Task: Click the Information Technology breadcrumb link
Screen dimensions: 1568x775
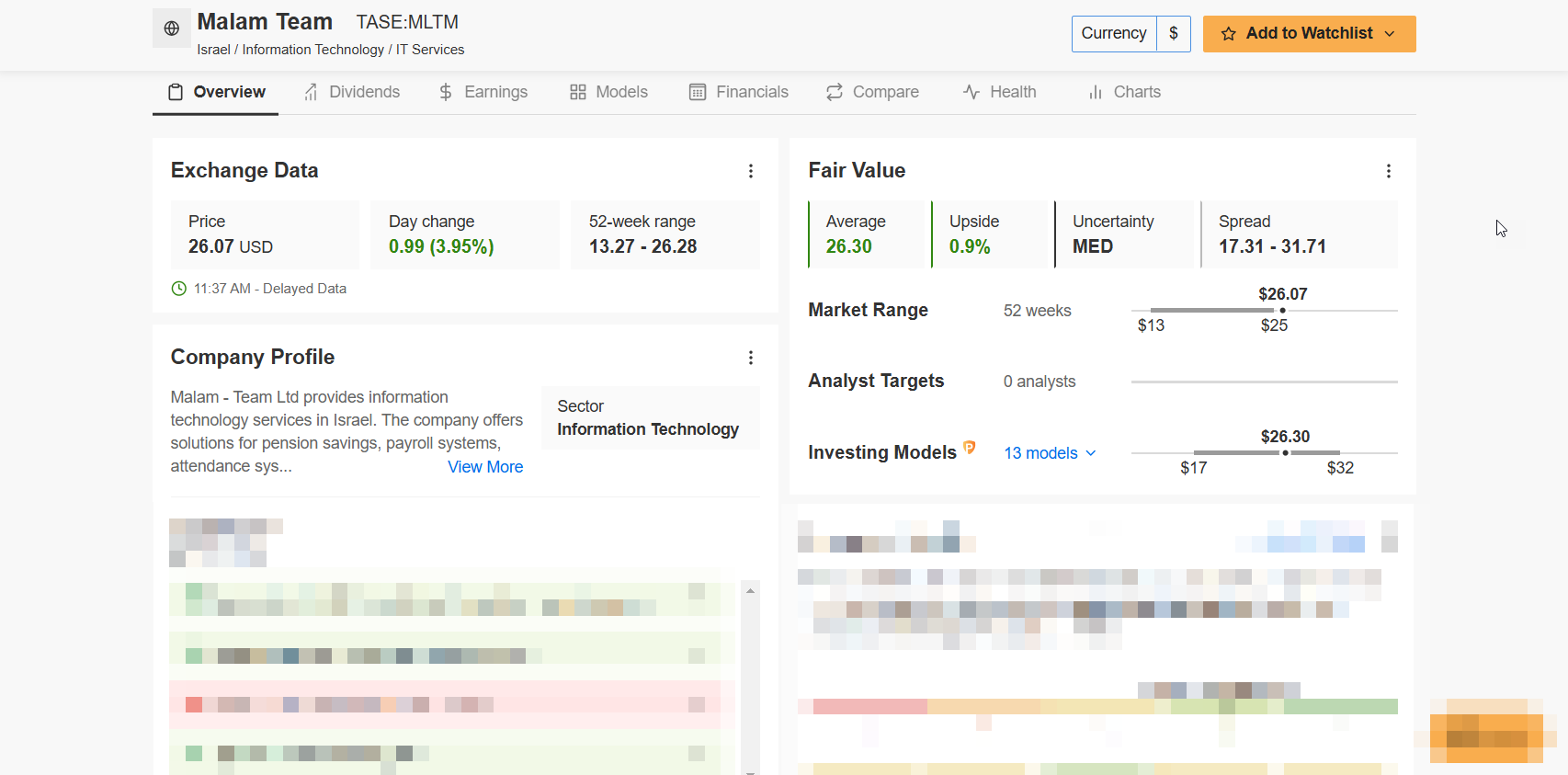Action: 313,50
